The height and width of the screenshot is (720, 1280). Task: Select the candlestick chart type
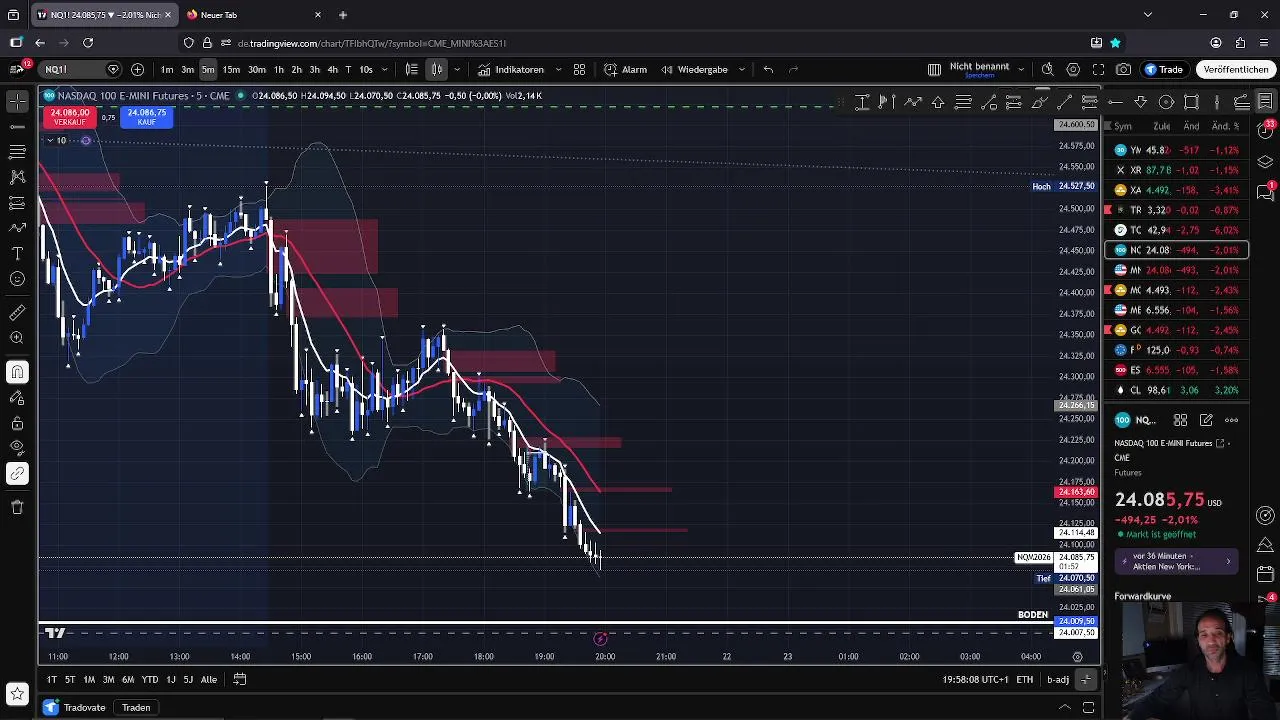[x=437, y=69]
